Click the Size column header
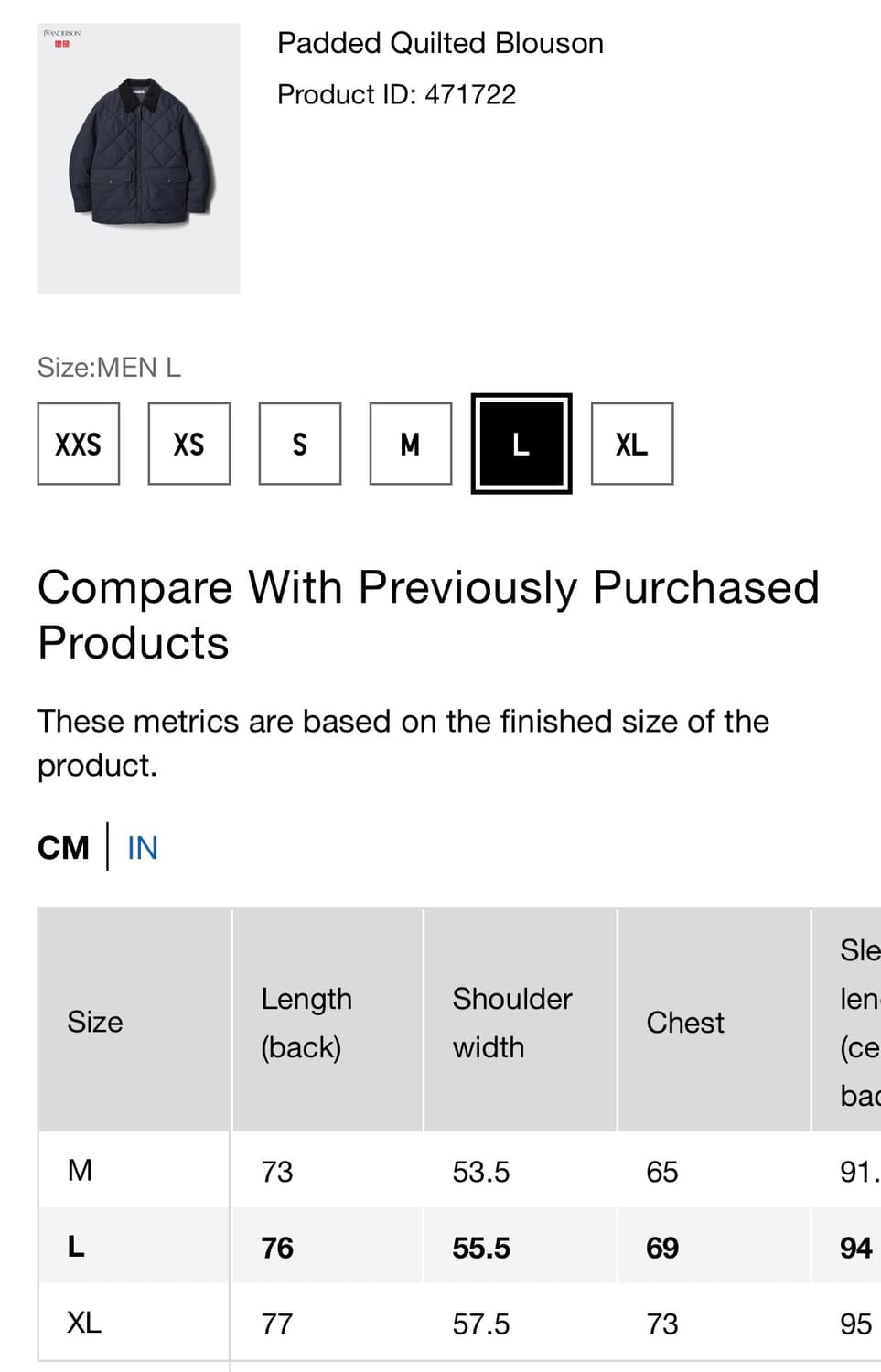The width and height of the screenshot is (881, 1372). click(95, 1022)
